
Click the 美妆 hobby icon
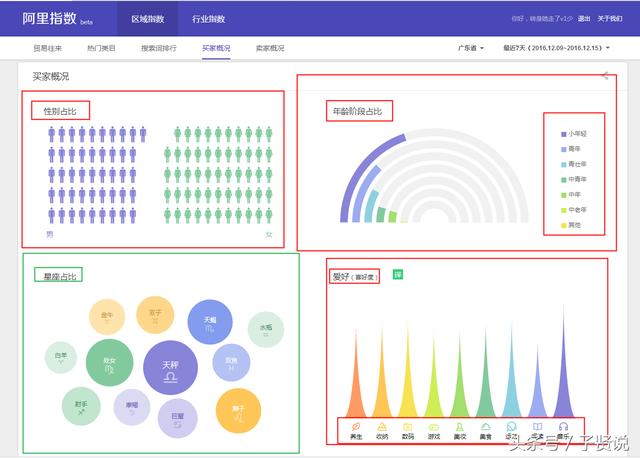460,426
